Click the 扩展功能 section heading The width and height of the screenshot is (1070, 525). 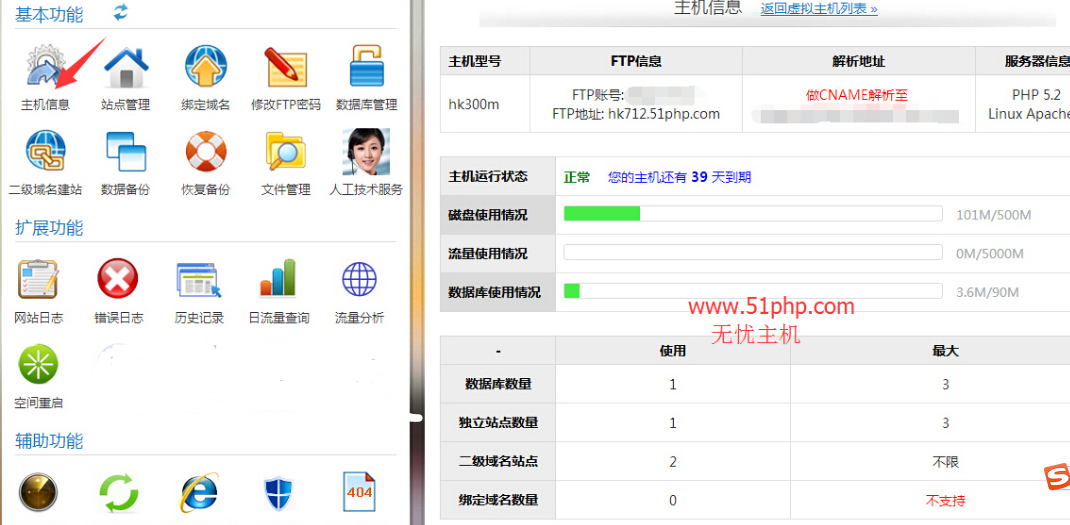49,227
